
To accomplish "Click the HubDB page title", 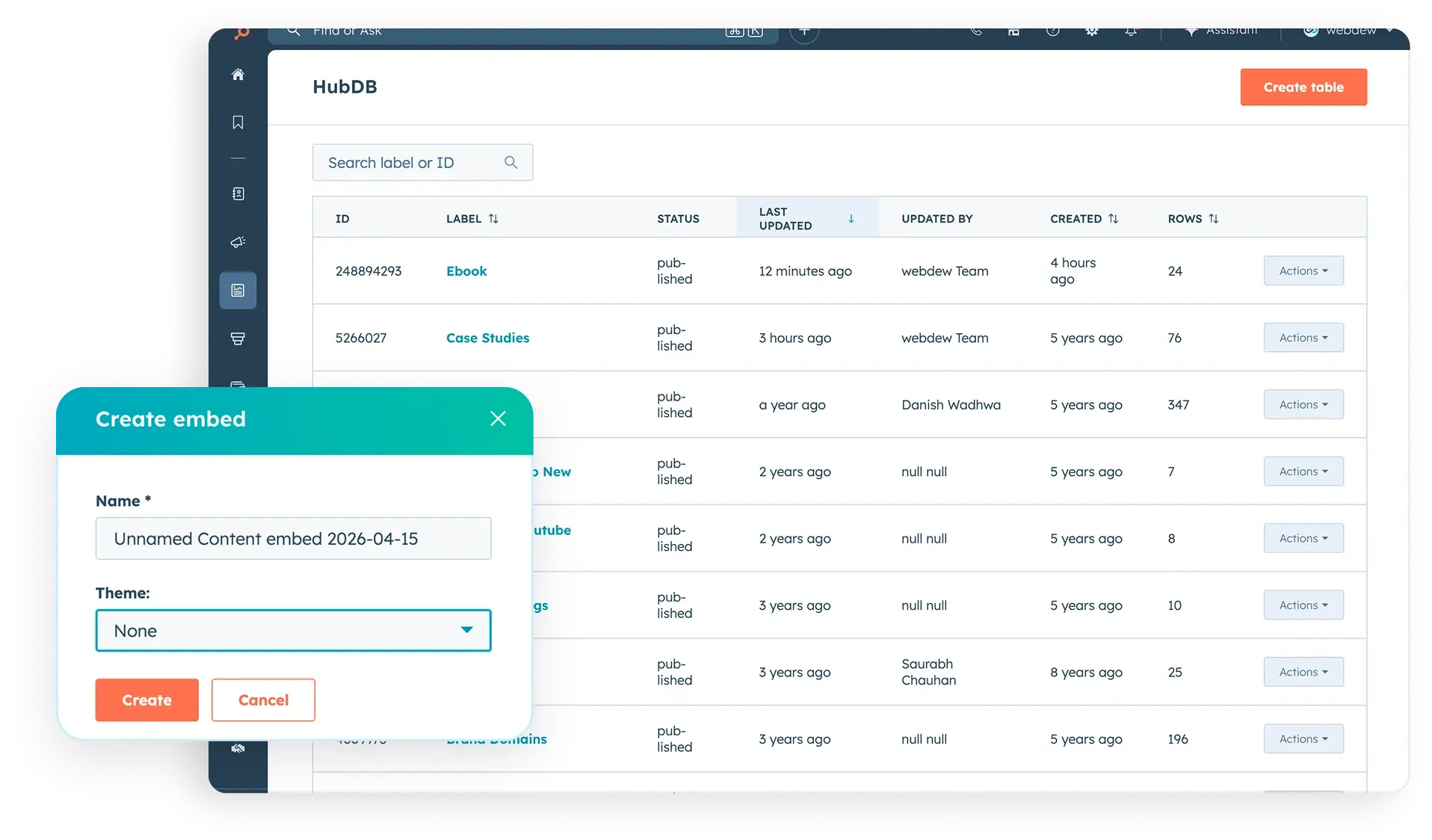I will 345,87.
